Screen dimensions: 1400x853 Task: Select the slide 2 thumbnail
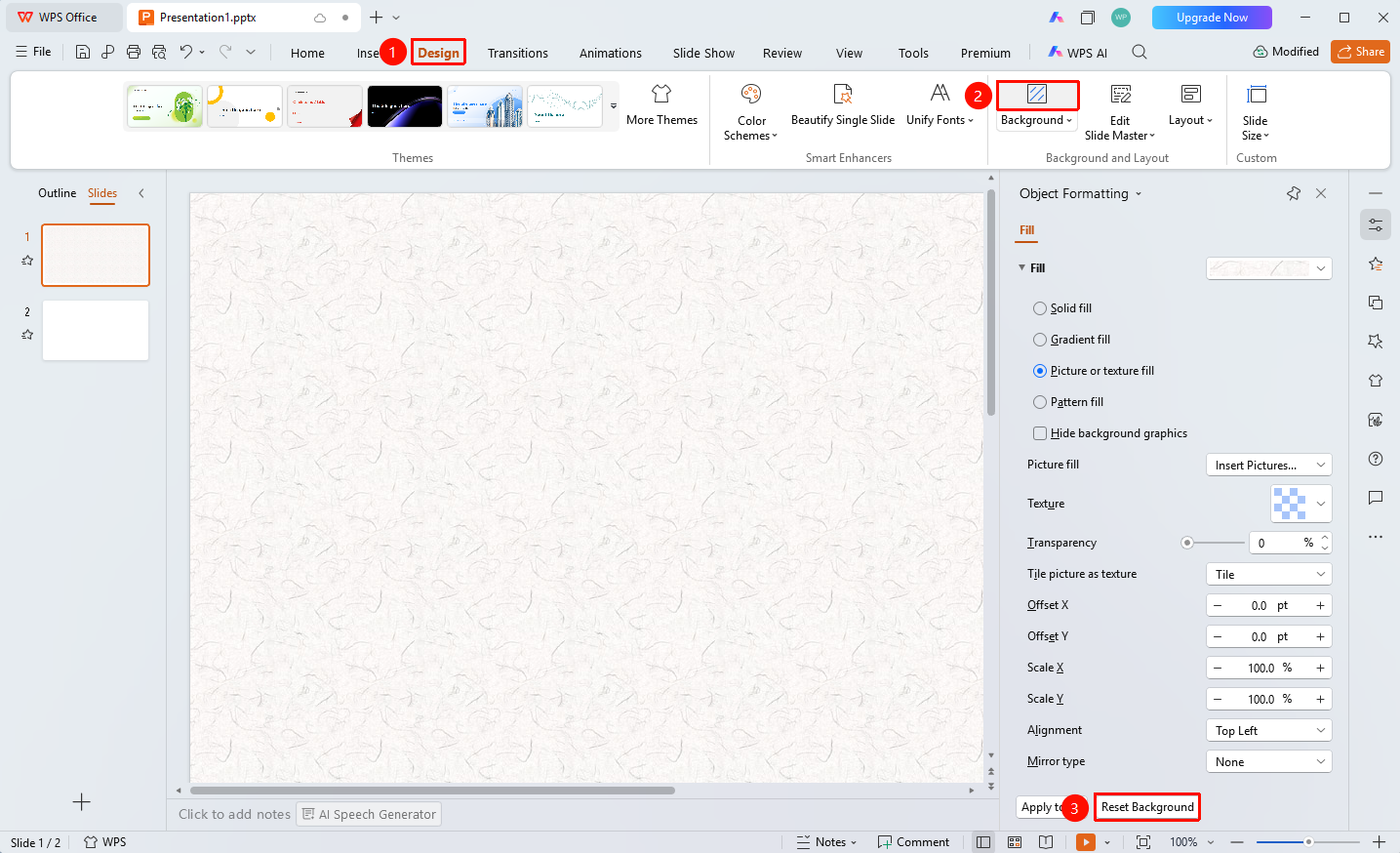tap(96, 331)
